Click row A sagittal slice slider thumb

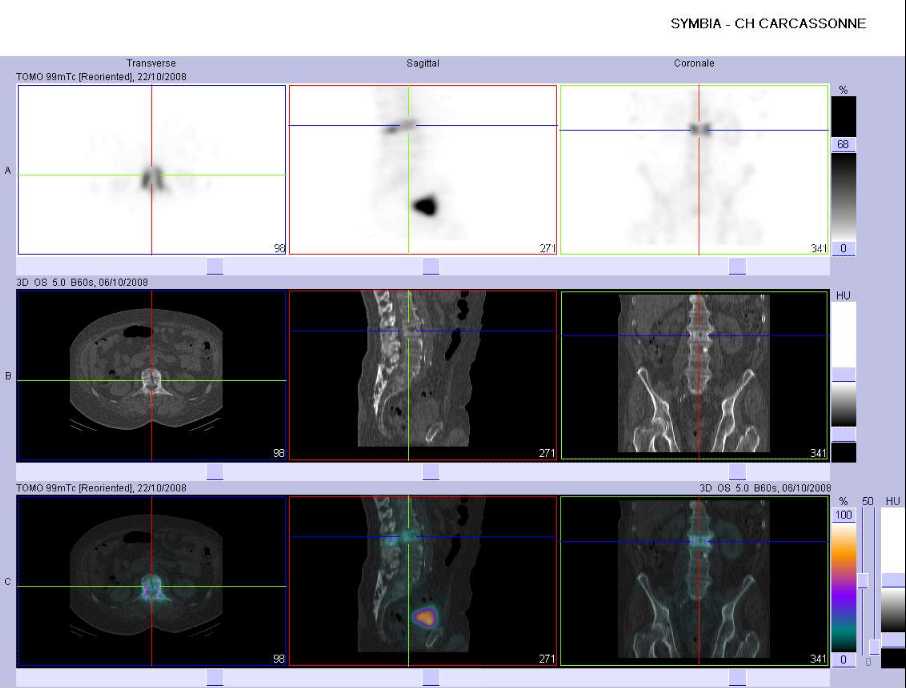430,266
